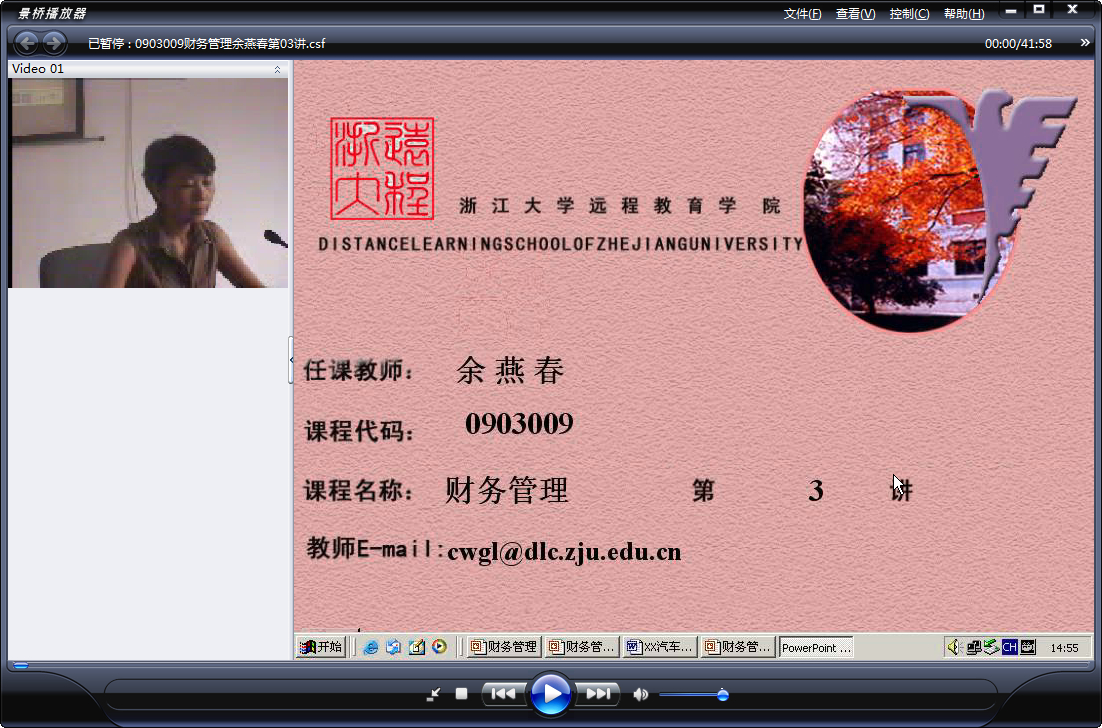Click the tray network computers icon
Viewport: 1102px width, 728px height.
tap(973, 647)
